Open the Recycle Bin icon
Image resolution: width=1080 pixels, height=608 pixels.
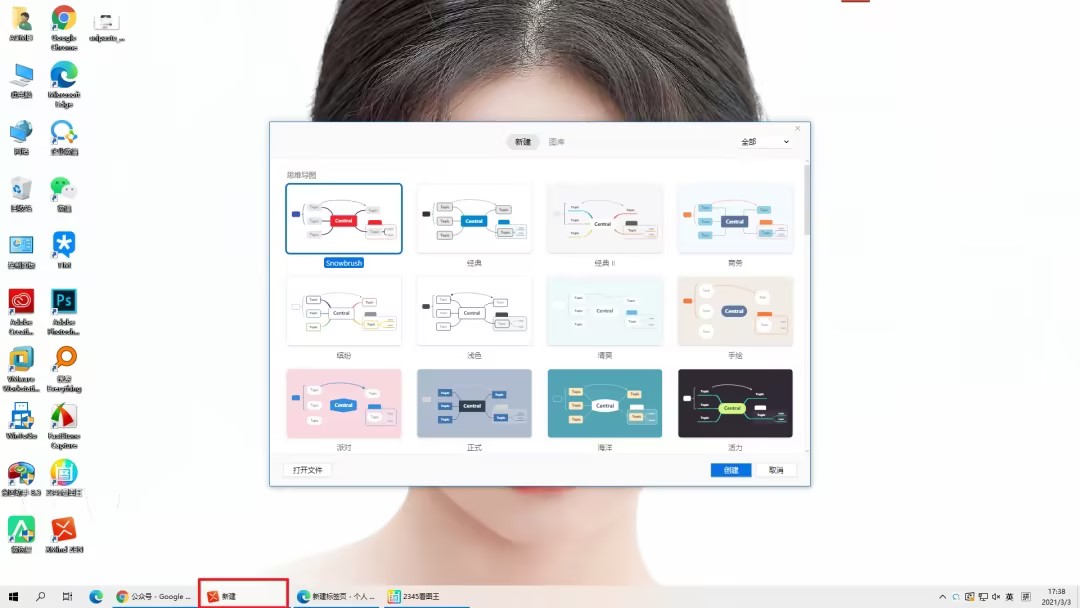pos(21,189)
